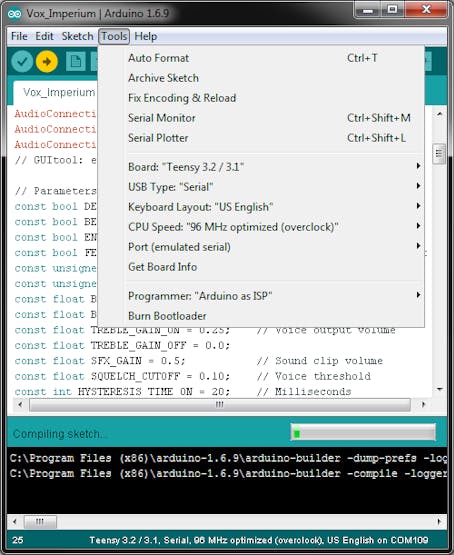Select Get Board Info
454x555 pixels.
(x=261, y=267)
